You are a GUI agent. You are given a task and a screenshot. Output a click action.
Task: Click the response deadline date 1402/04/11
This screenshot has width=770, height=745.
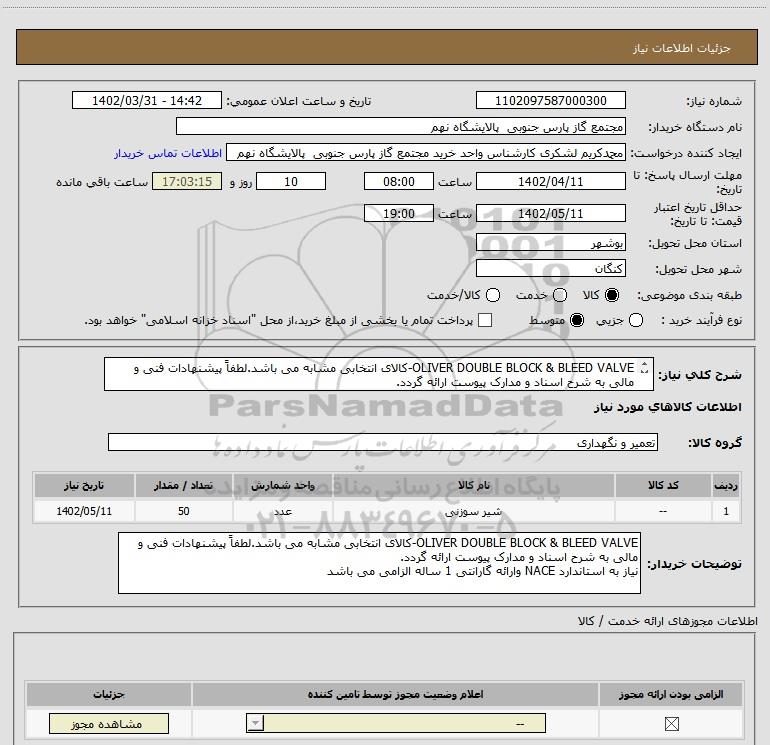pos(550,181)
